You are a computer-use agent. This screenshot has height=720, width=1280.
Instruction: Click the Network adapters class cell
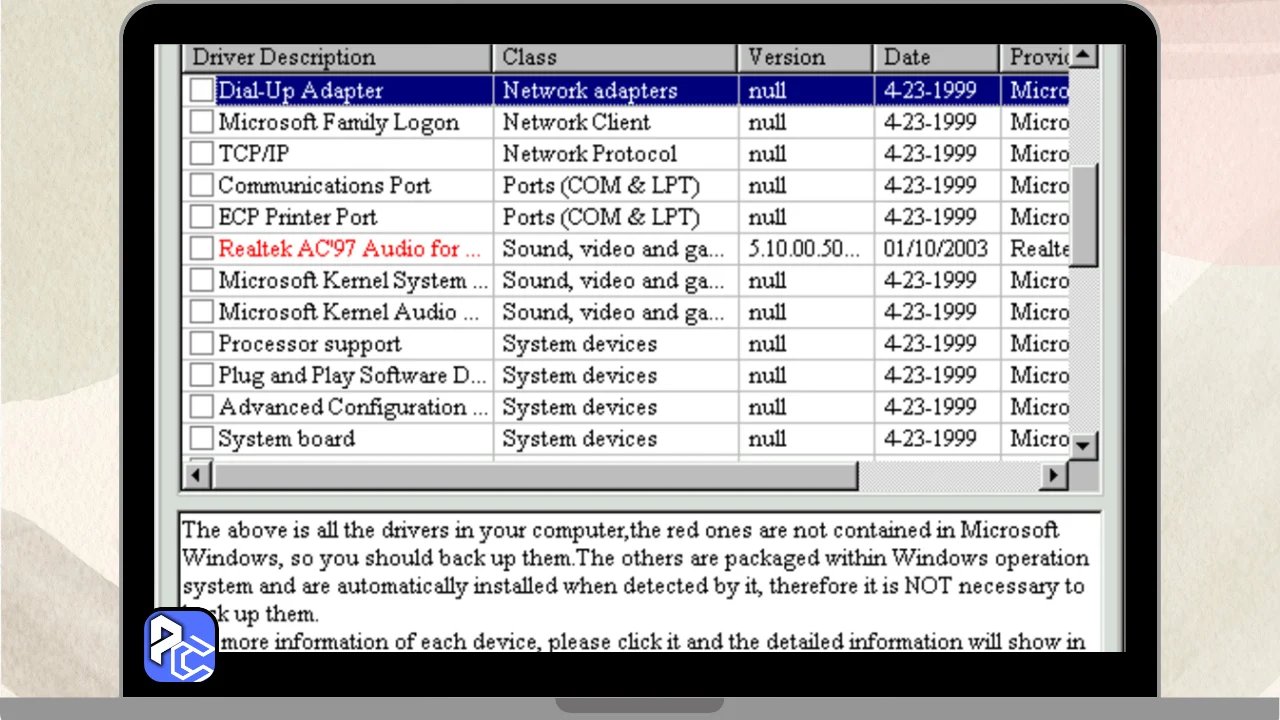pyautogui.click(x=616, y=91)
